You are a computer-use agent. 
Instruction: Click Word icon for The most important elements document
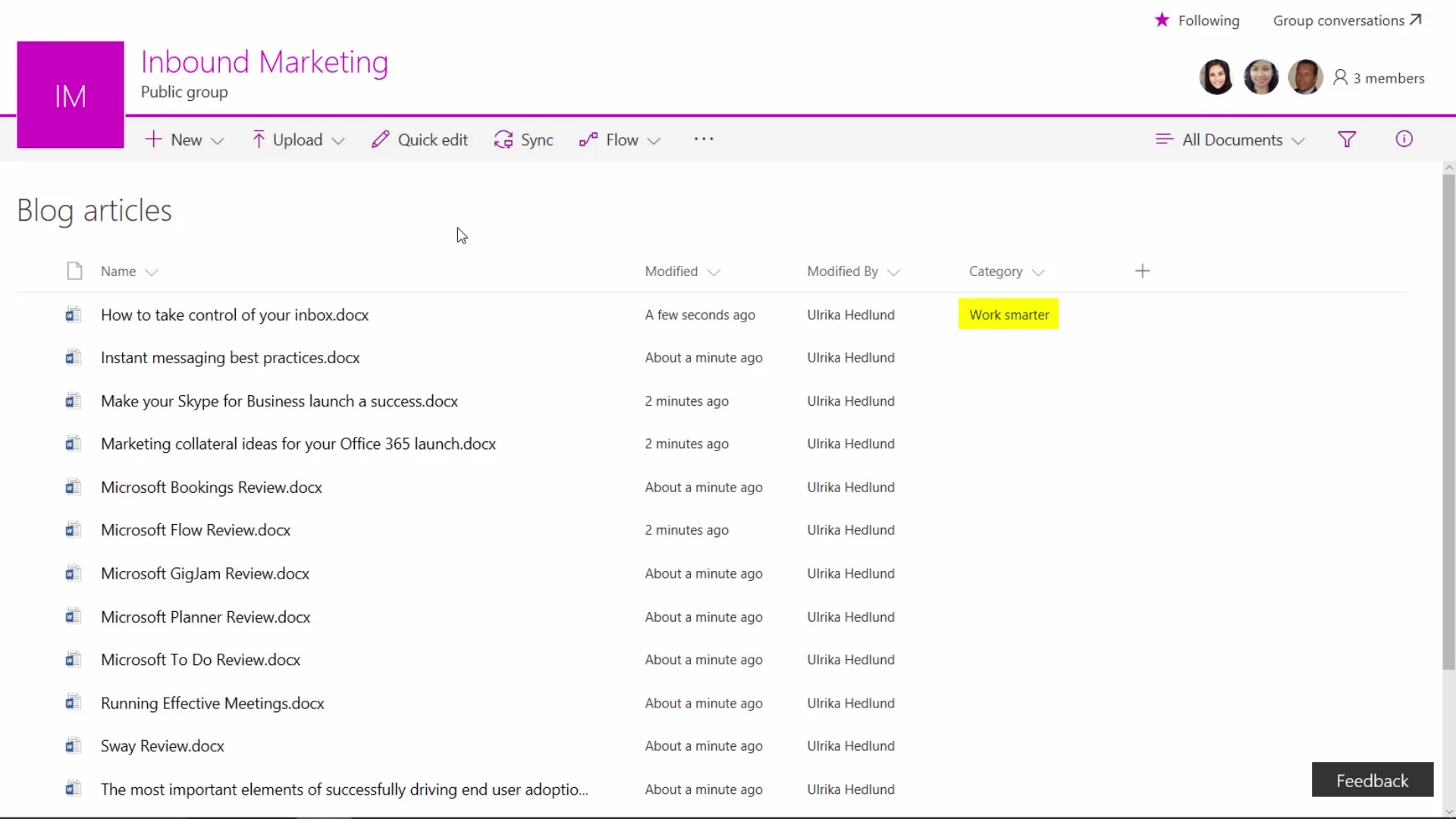click(x=73, y=789)
